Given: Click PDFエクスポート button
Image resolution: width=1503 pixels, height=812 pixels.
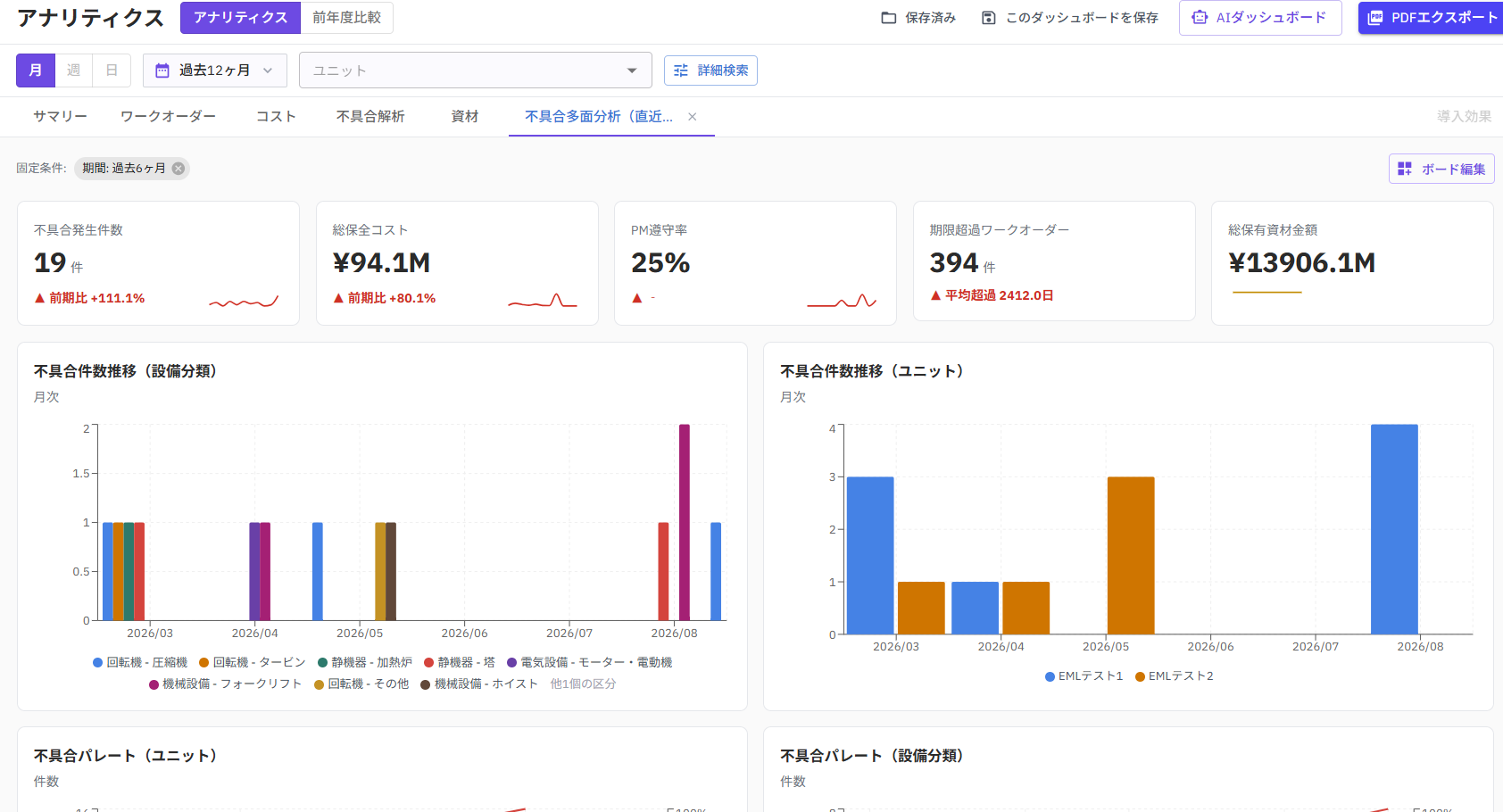Looking at the screenshot, I should [x=1431, y=18].
